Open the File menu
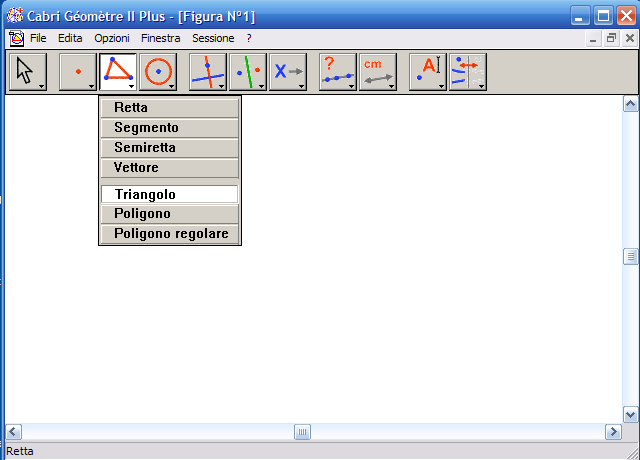Viewport: 640px width, 460px height. point(38,38)
